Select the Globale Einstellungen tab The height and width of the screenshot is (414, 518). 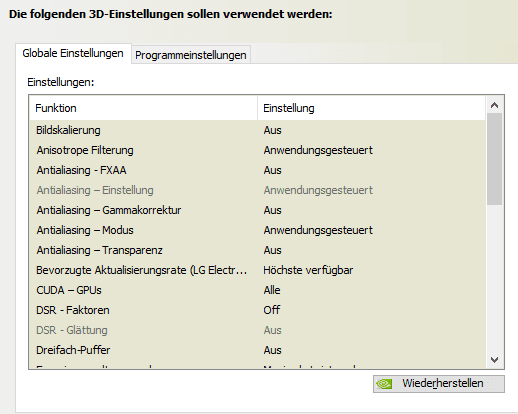point(73,53)
